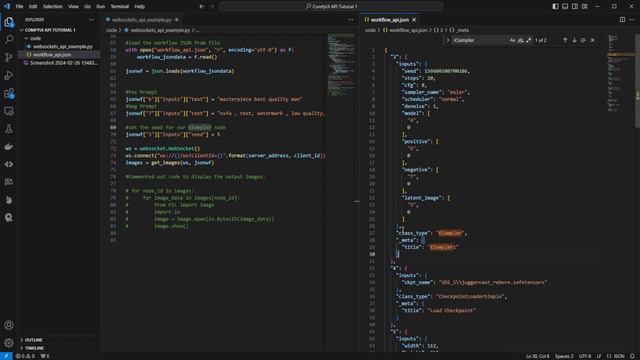Open the Extensions view

point(9,93)
